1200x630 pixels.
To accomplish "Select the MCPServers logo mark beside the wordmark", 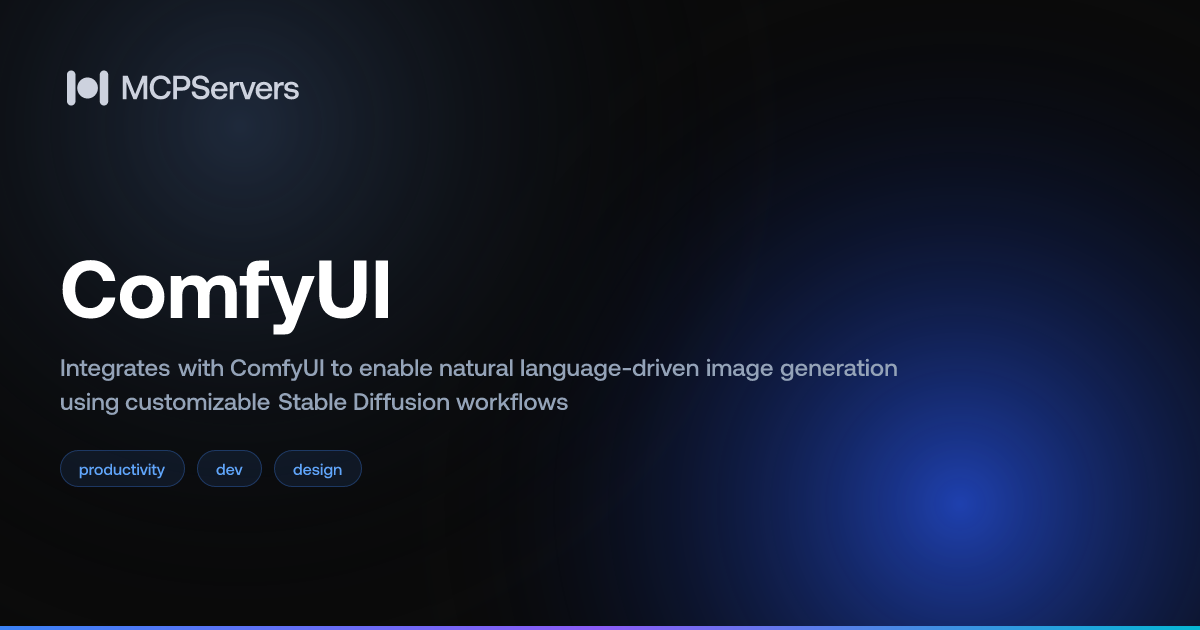I will tap(88, 88).
